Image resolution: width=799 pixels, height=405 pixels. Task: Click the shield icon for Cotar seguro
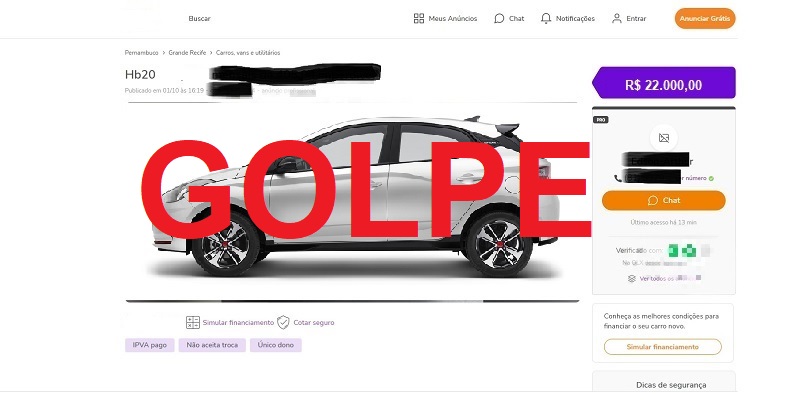(283, 322)
